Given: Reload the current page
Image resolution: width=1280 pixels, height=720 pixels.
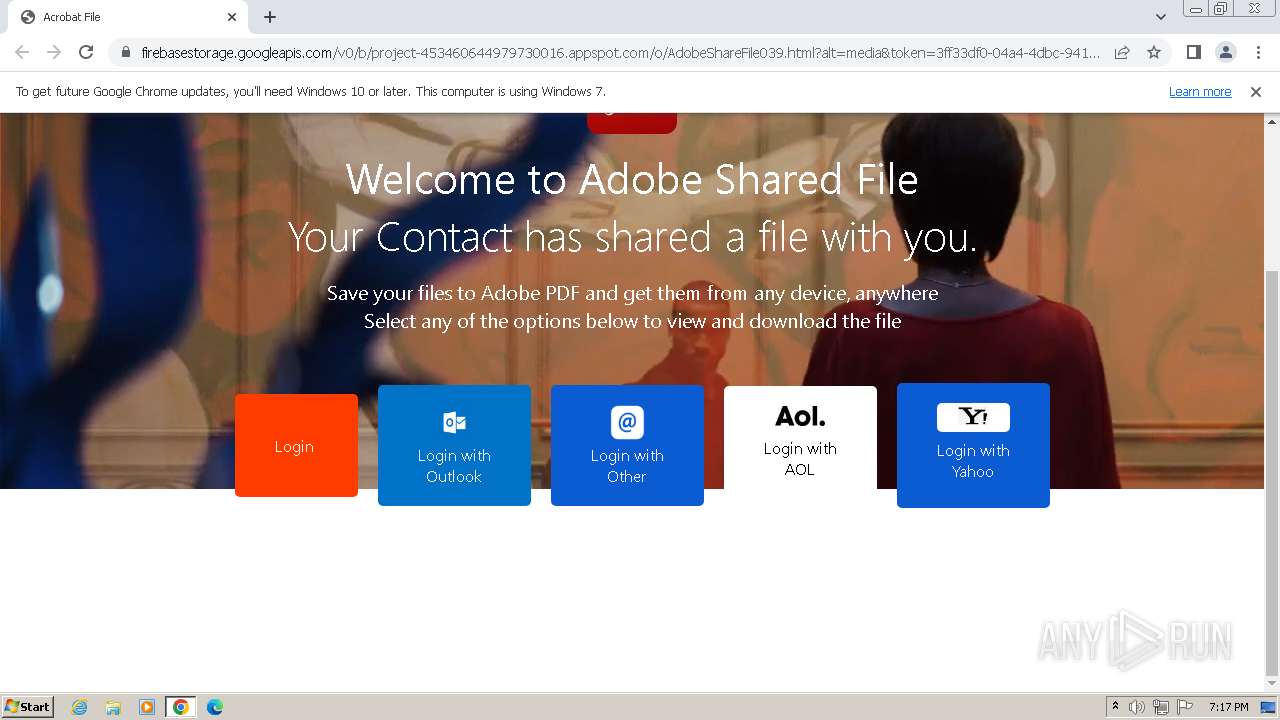Looking at the screenshot, I should pos(86,52).
